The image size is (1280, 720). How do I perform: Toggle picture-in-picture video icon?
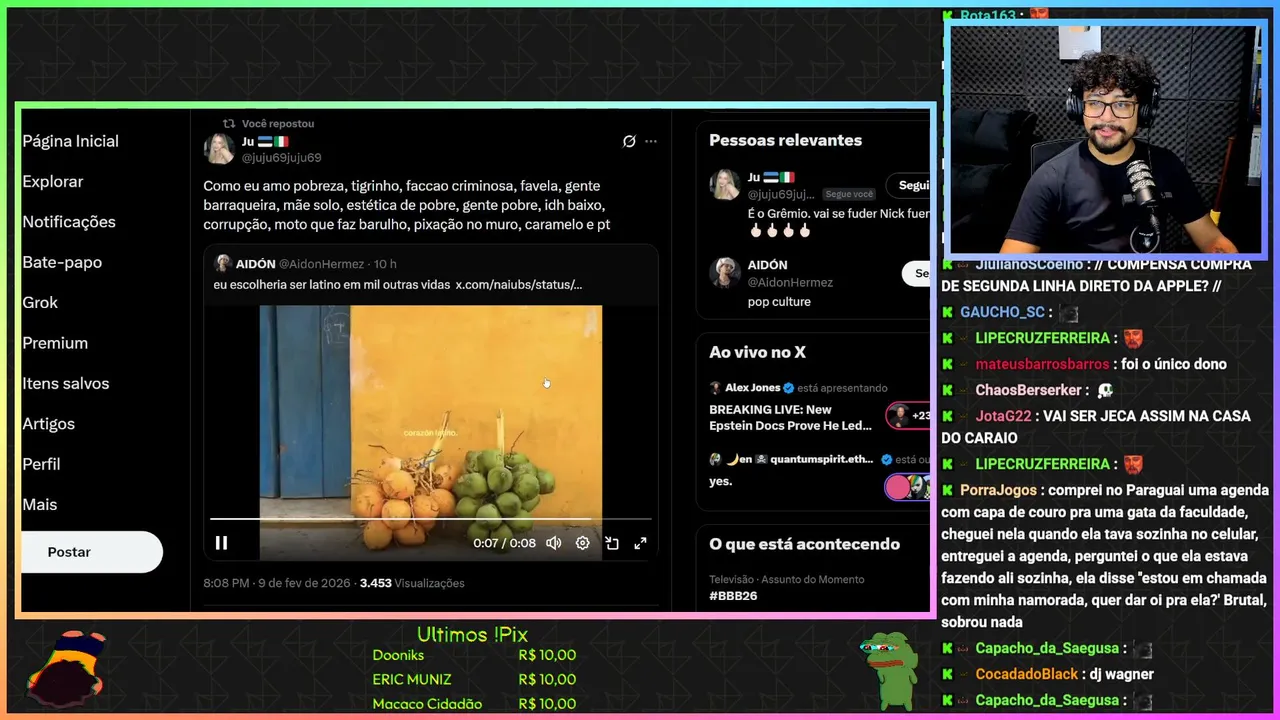pyautogui.click(x=612, y=543)
